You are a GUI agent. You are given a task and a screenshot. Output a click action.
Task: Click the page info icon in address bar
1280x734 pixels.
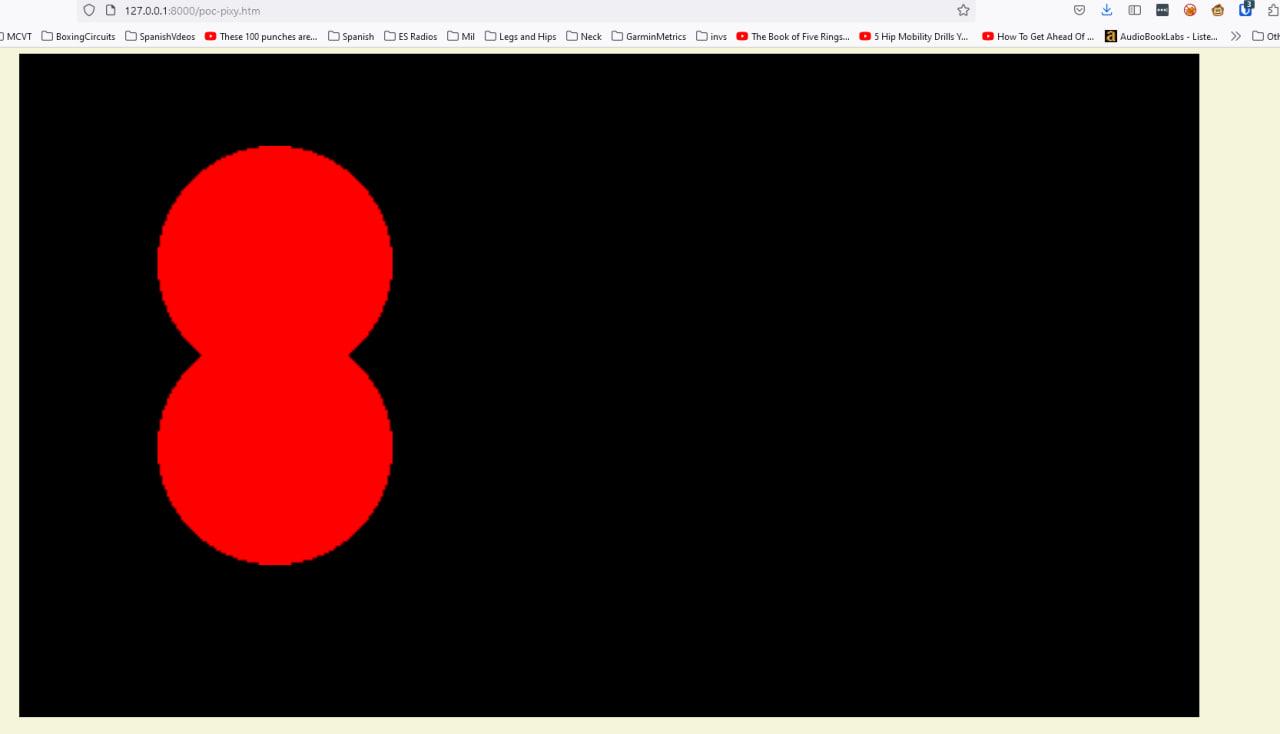111,10
